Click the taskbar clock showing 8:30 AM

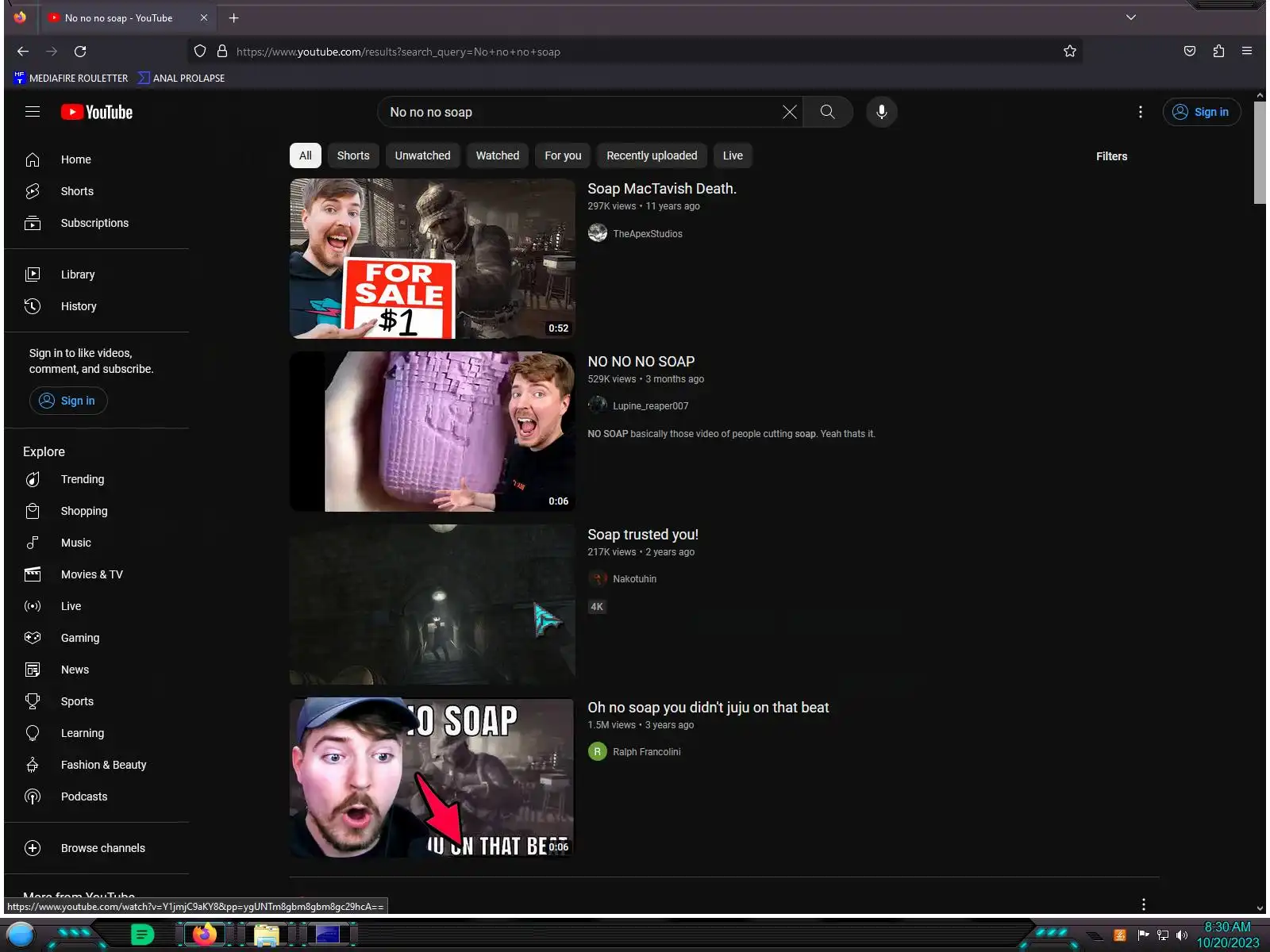pyautogui.click(x=1228, y=935)
